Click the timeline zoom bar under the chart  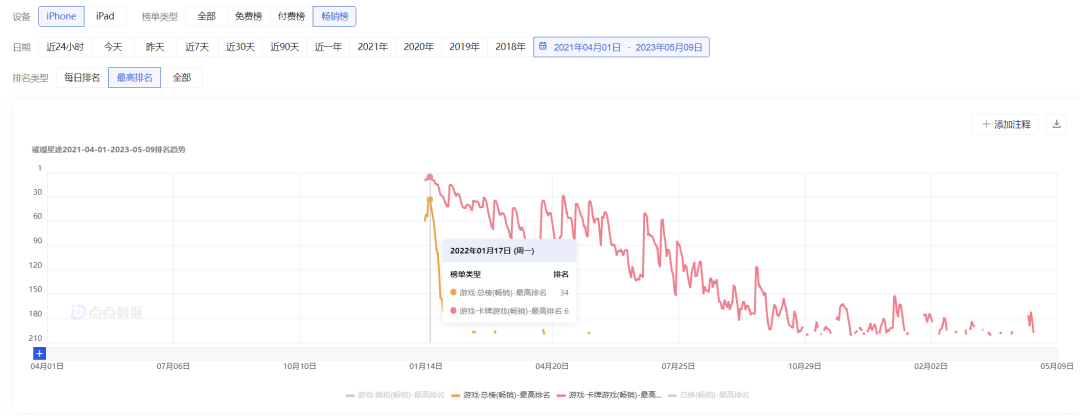click(x=551, y=353)
